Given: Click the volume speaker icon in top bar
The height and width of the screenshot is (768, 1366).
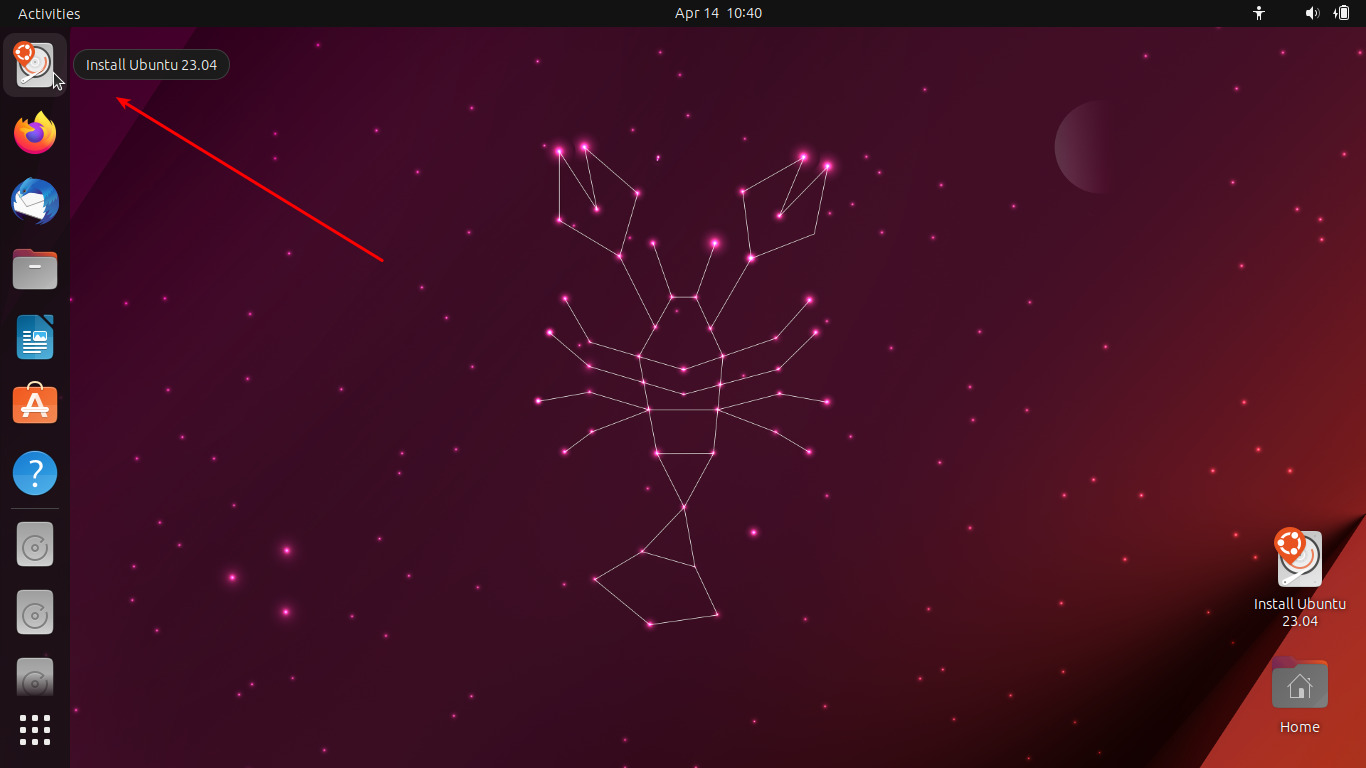Looking at the screenshot, I should (1312, 13).
